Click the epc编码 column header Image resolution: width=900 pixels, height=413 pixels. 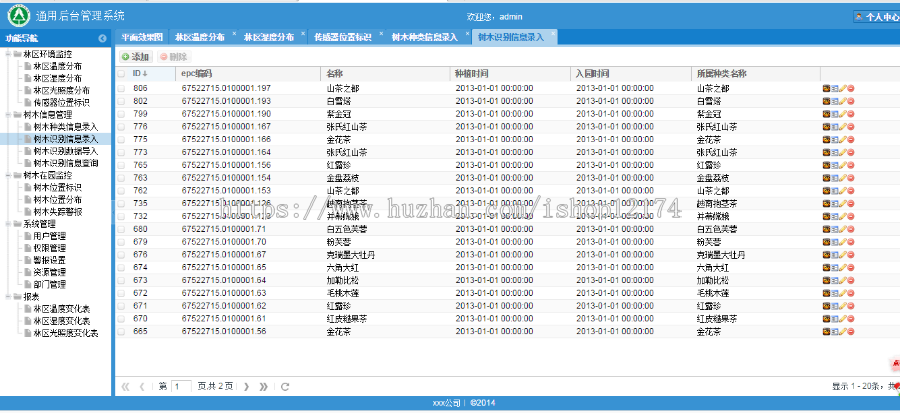[x=248, y=73]
